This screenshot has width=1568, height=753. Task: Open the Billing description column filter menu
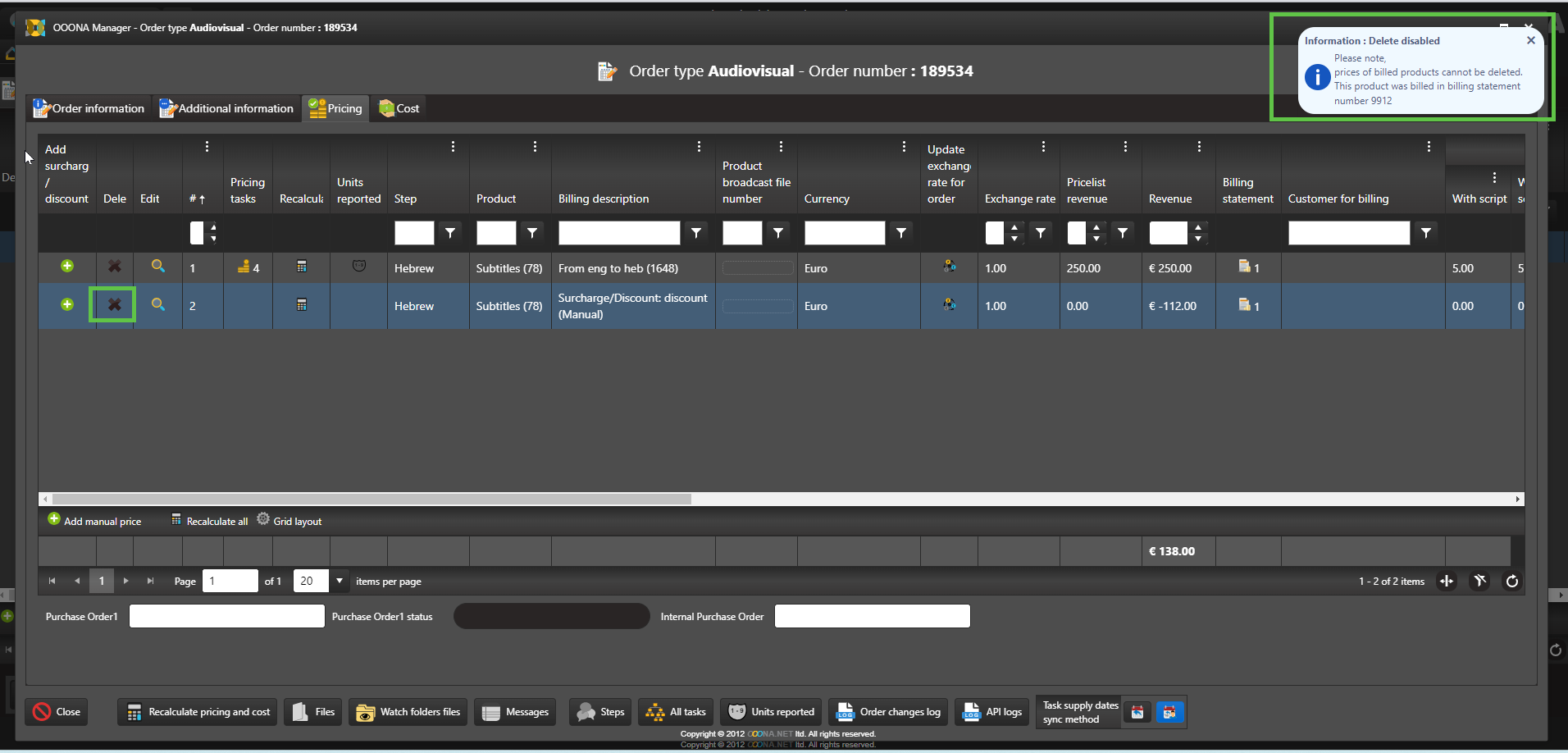pos(696,233)
